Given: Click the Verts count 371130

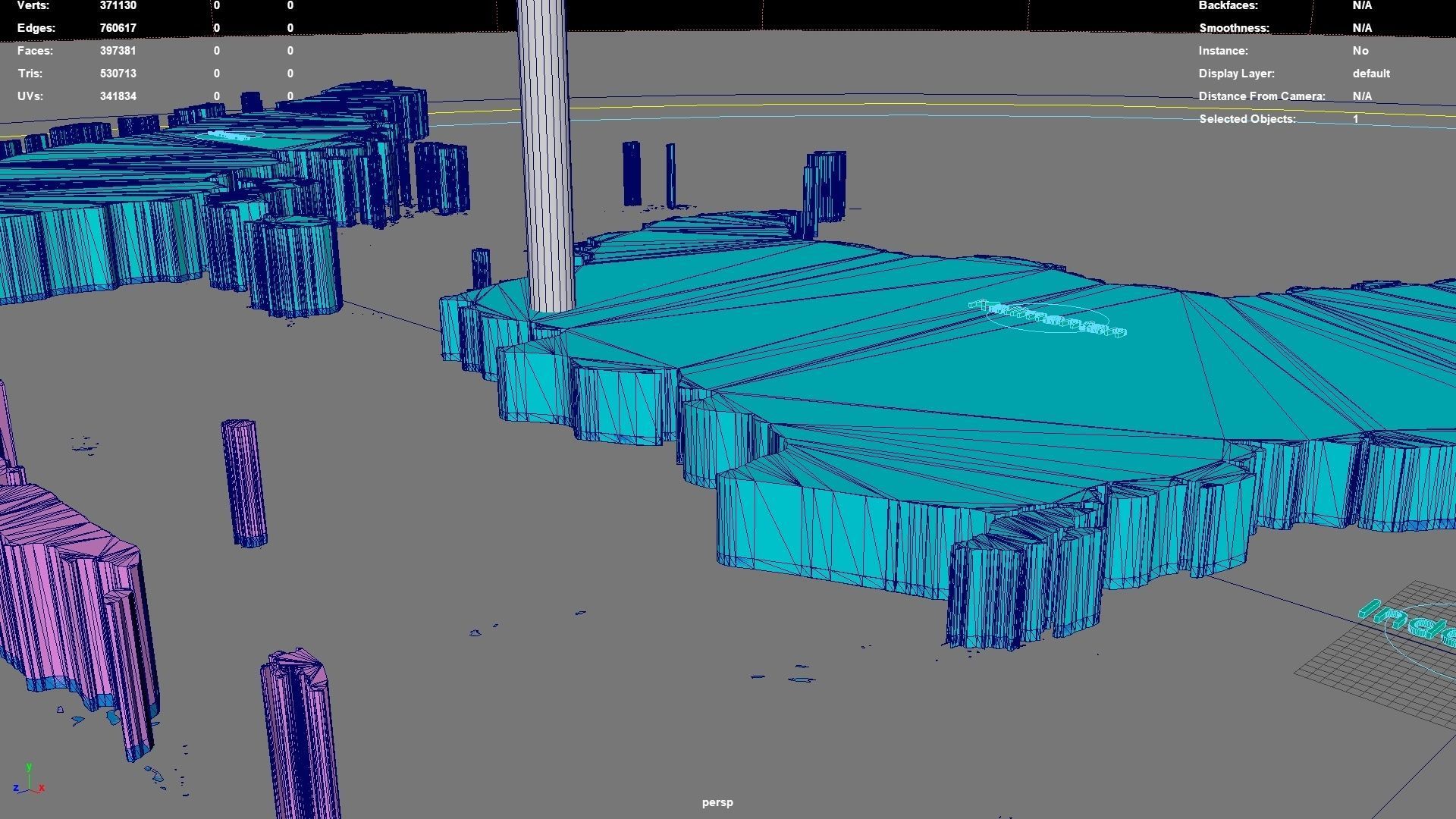Looking at the screenshot, I should point(118,5).
